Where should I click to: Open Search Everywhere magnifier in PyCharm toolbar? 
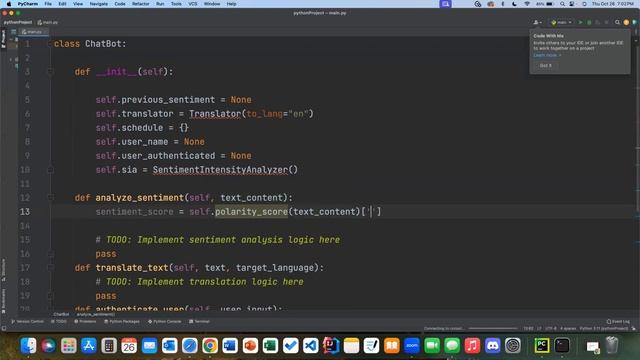point(617,22)
